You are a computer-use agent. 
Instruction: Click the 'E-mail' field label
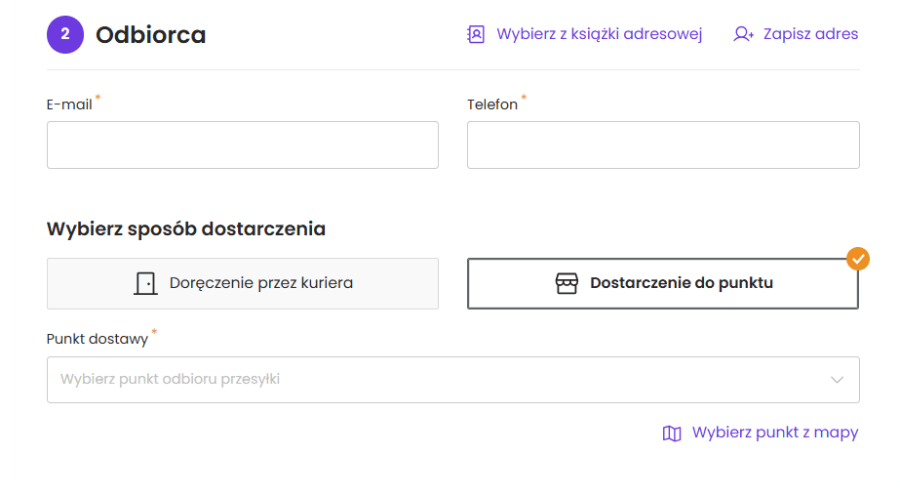pos(69,104)
